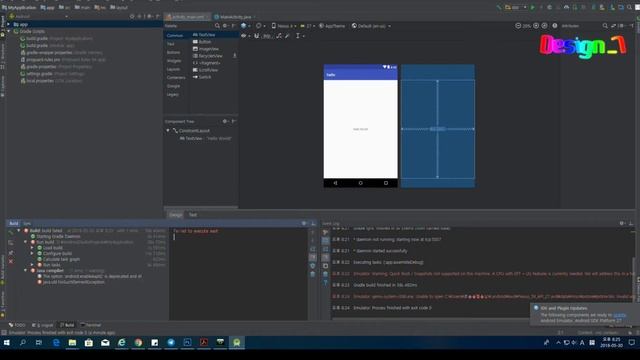Expand the Load build task
640x360 pixels.
[x=32, y=248]
